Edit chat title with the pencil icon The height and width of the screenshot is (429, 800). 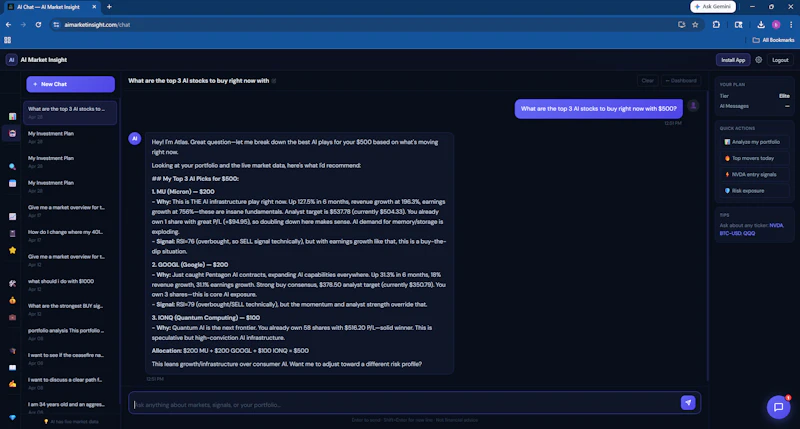coord(274,81)
